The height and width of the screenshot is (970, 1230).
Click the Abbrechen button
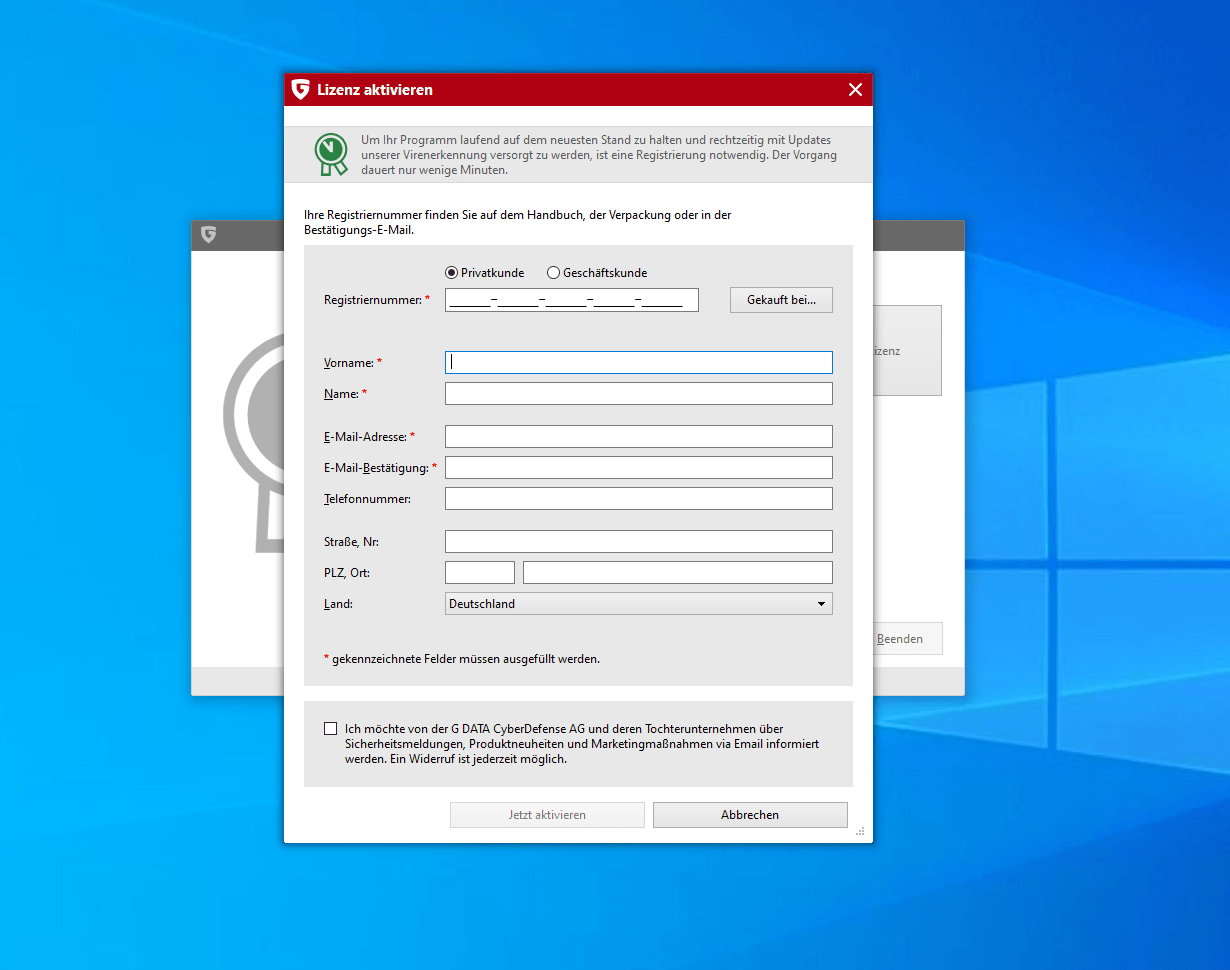pyautogui.click(x=750, y=815)
